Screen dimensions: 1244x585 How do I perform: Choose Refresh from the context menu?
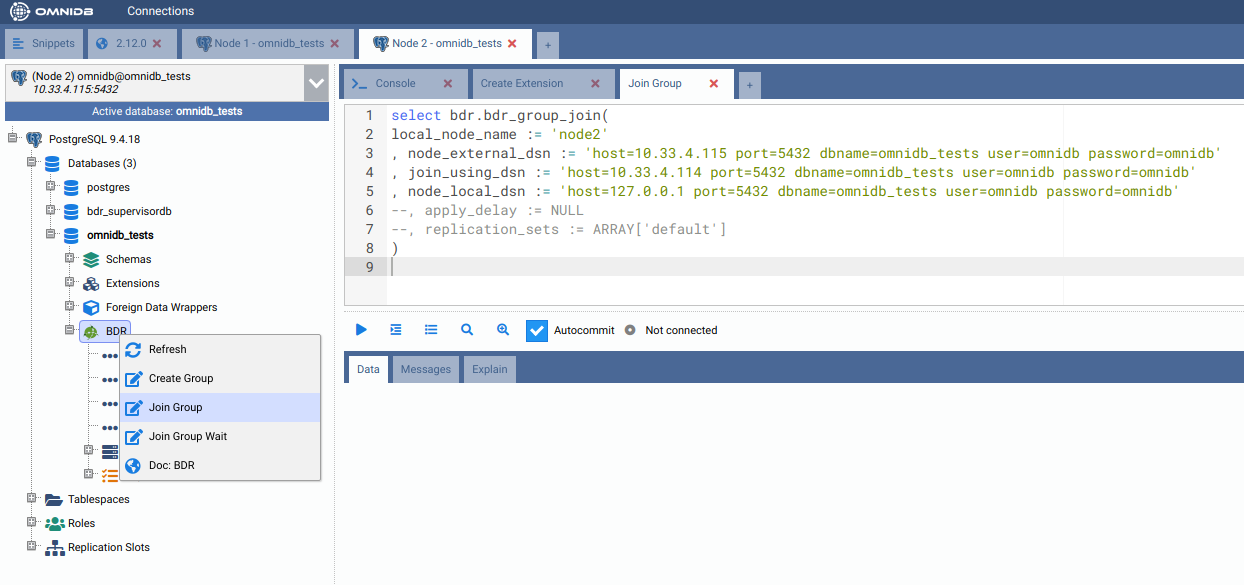[x=220, y=349]
